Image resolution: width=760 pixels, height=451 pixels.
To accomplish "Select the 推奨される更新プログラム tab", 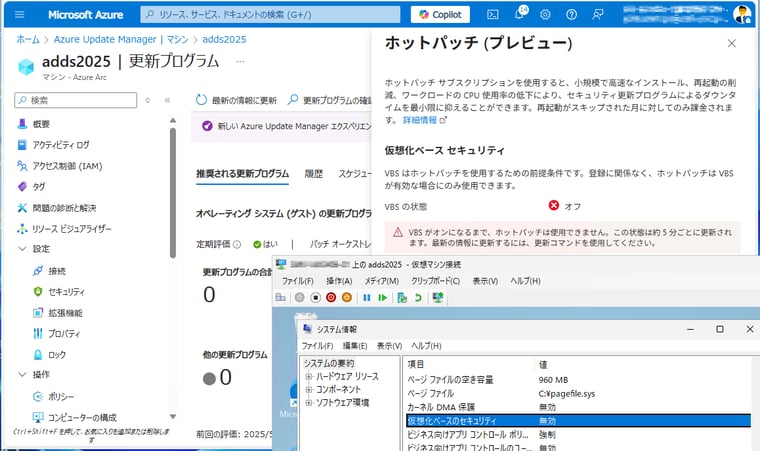I will point(242,174).
